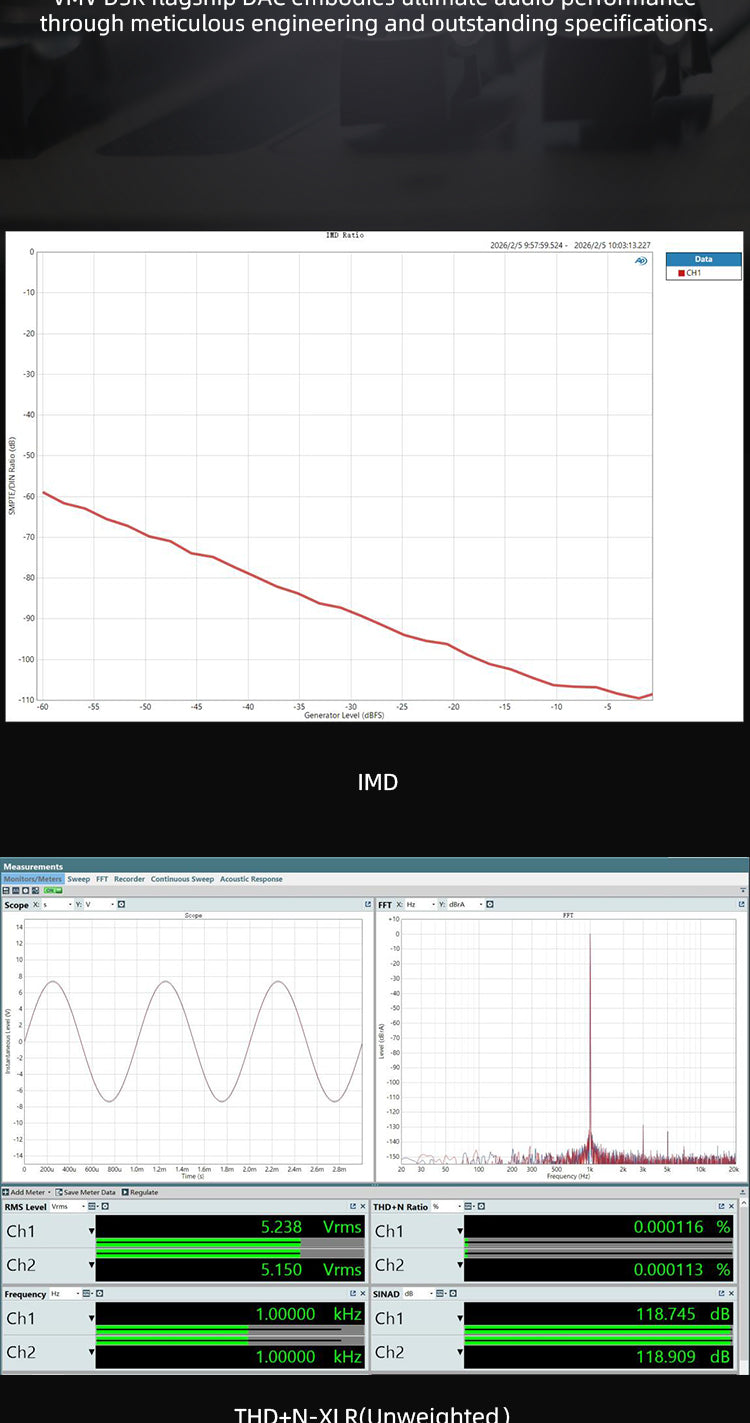750x1423 pixels.
Task: Pop out the Frequency meter panel
Action: (352, 1294)
